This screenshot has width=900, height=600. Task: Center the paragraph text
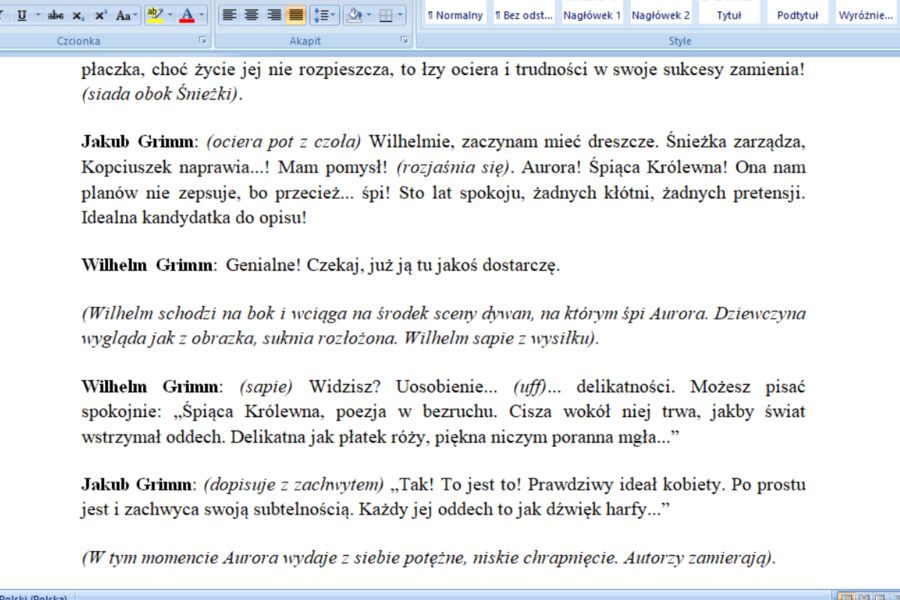click(x=251, y=15)
